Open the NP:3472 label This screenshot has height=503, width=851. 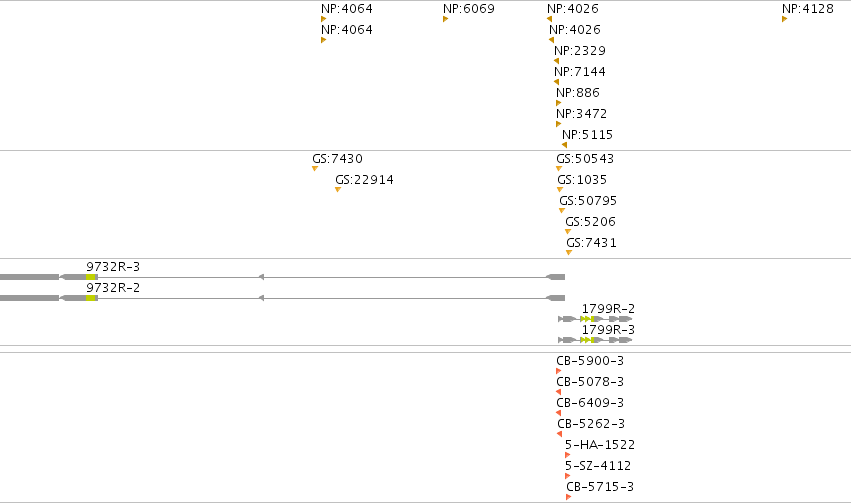pos(581,113)
